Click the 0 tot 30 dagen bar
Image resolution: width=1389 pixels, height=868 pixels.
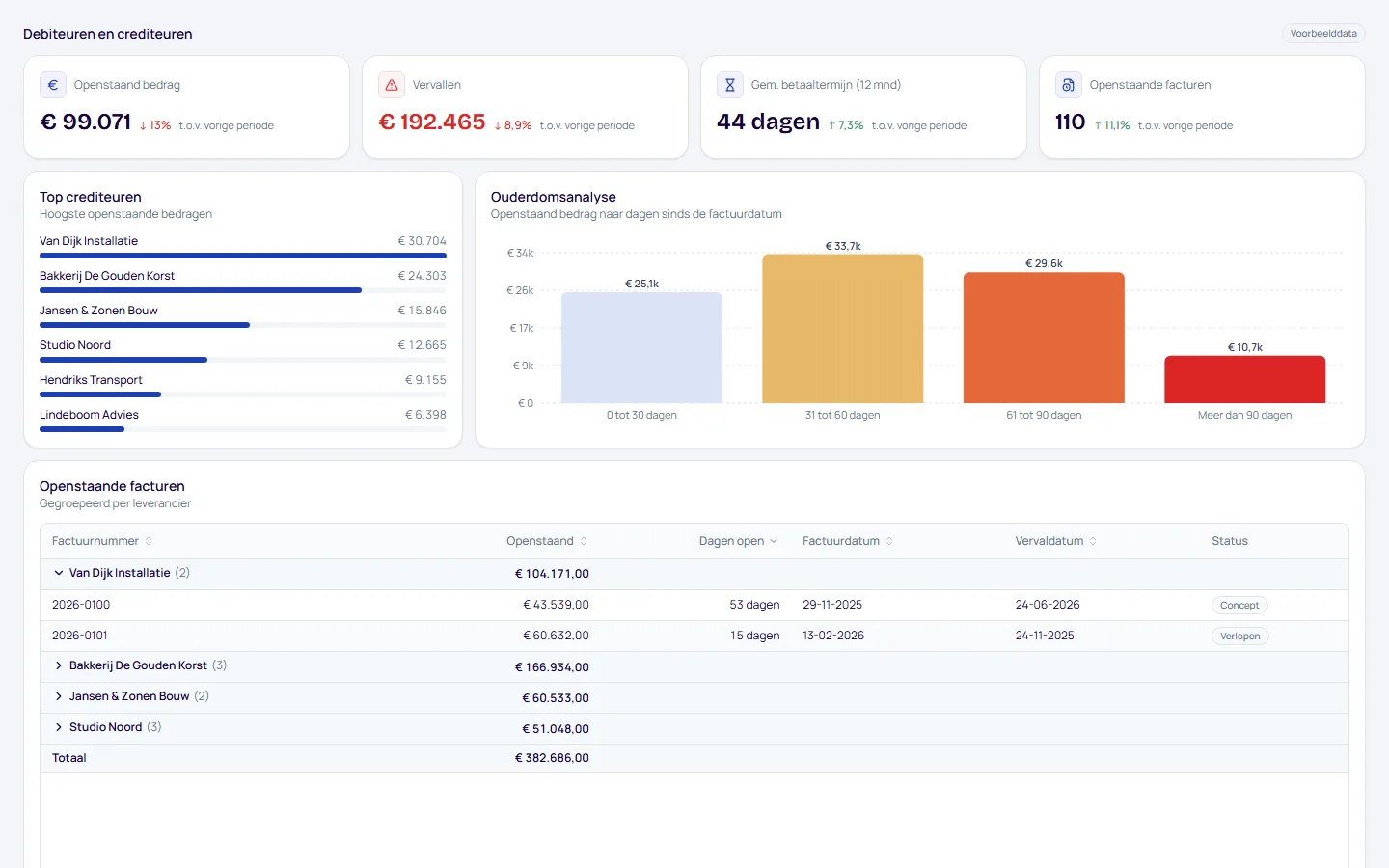point(641,347)
